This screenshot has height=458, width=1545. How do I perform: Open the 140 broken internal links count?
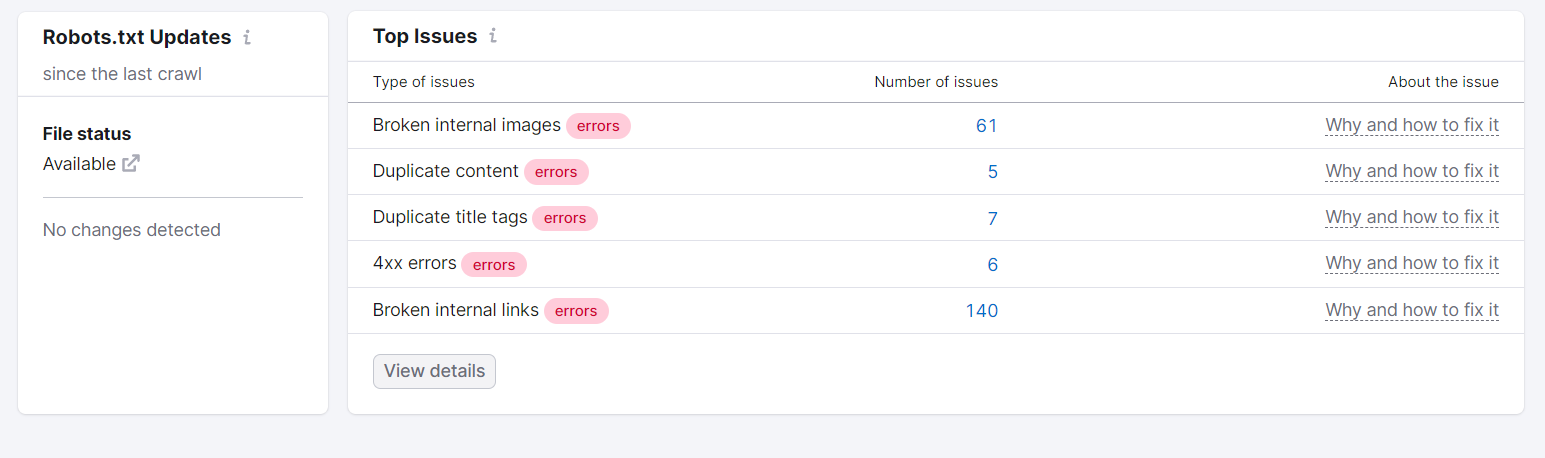click(x=981, y=311)
